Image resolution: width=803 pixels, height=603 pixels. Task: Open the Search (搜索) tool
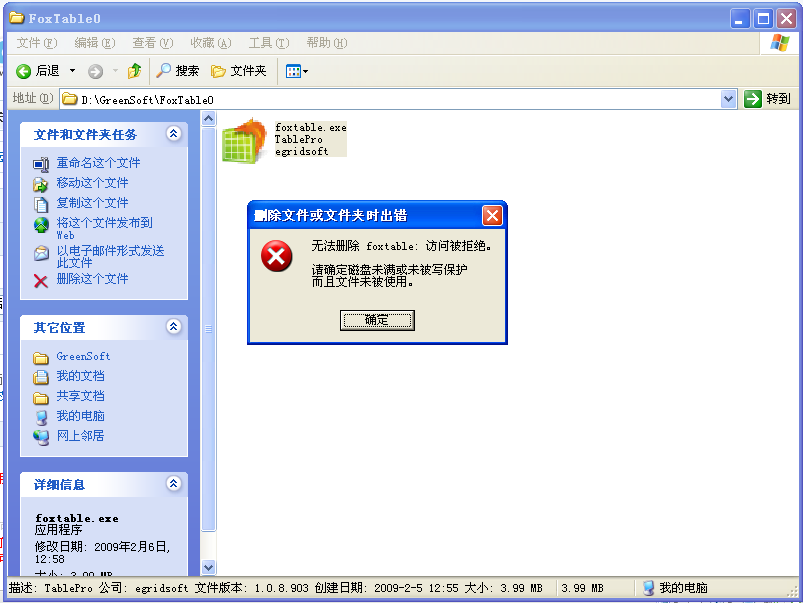(177, 71)
